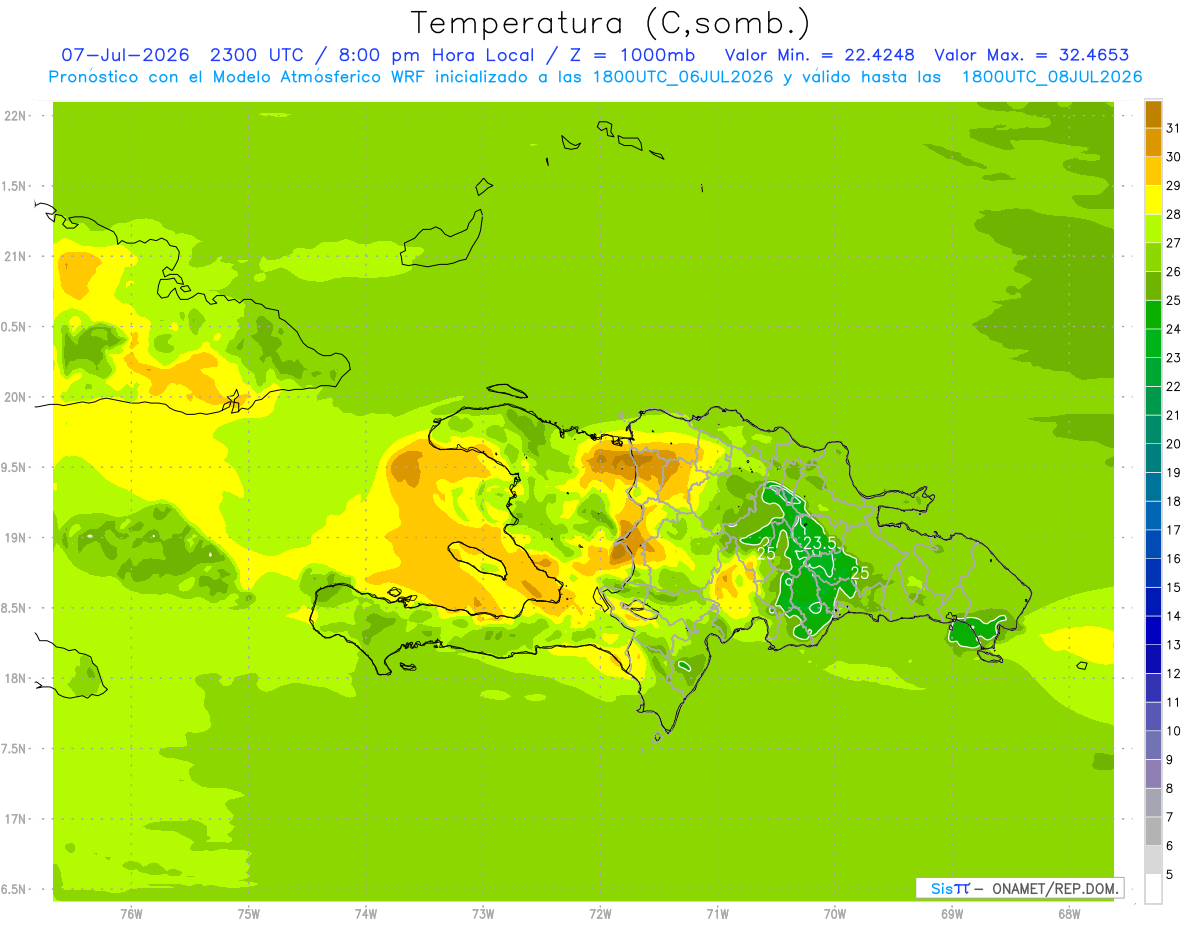Pick legend color band between 30 and 31
Image resolution: width=1200 pixels, height=927 pixels.
1153,142
